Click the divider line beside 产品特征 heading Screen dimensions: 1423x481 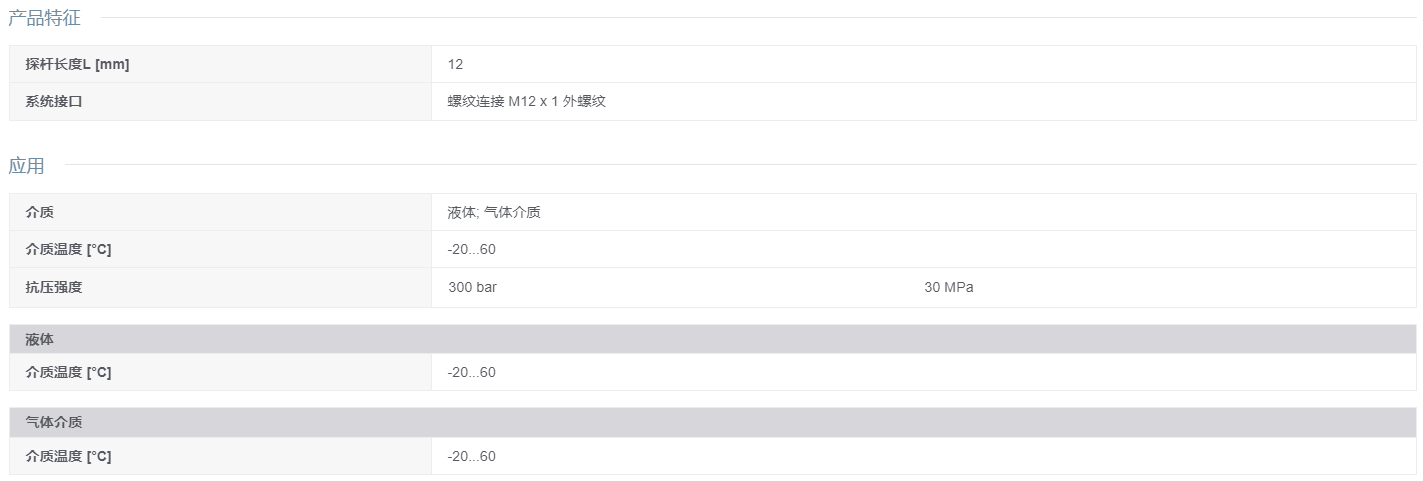pyautogui.click(x=759, y=18)
